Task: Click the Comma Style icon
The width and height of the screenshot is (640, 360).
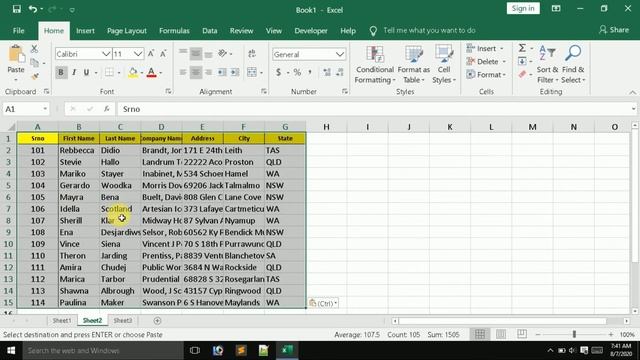Action: (310, 72)
